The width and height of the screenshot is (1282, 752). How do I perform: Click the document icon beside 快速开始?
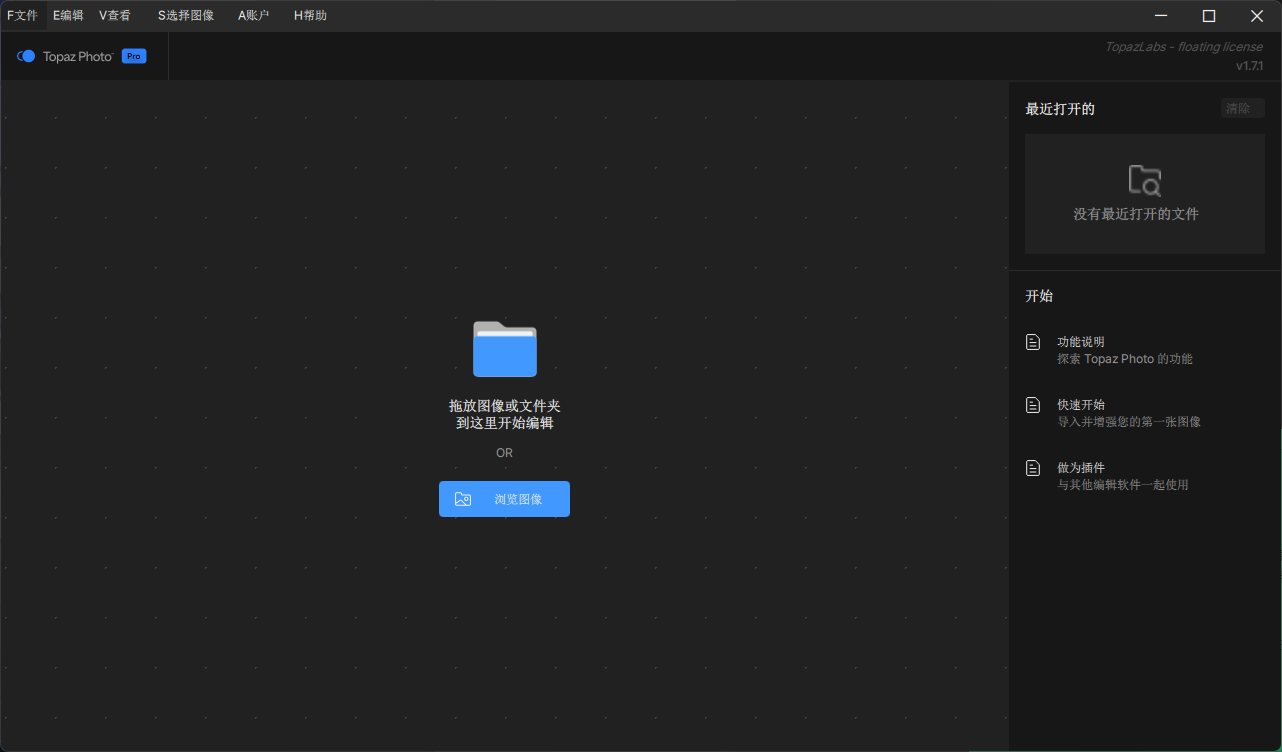point(1033,405)
